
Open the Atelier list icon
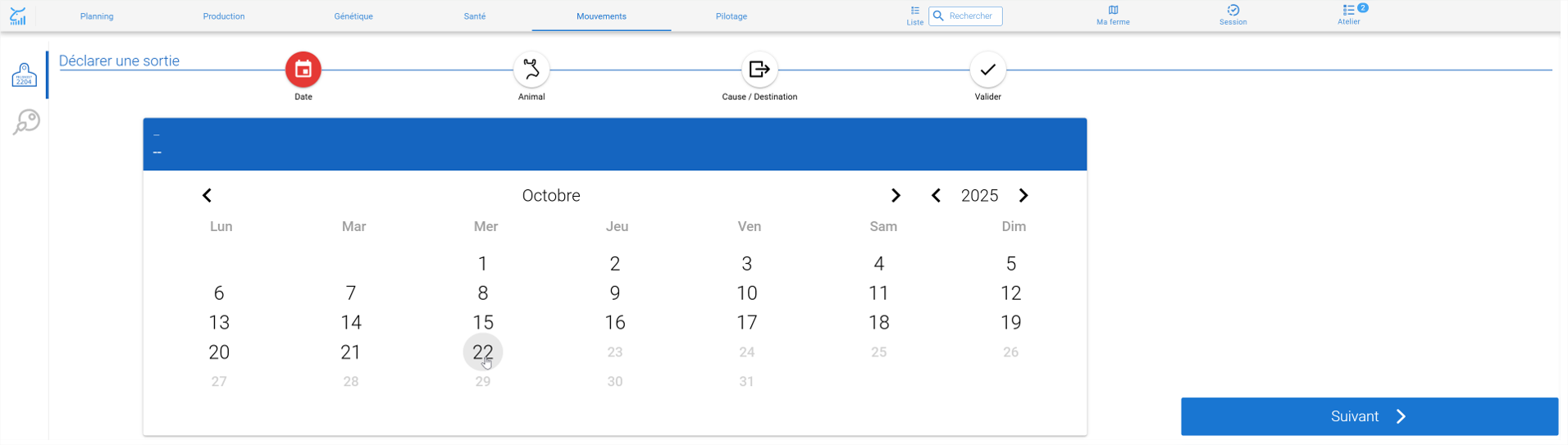1348,10
